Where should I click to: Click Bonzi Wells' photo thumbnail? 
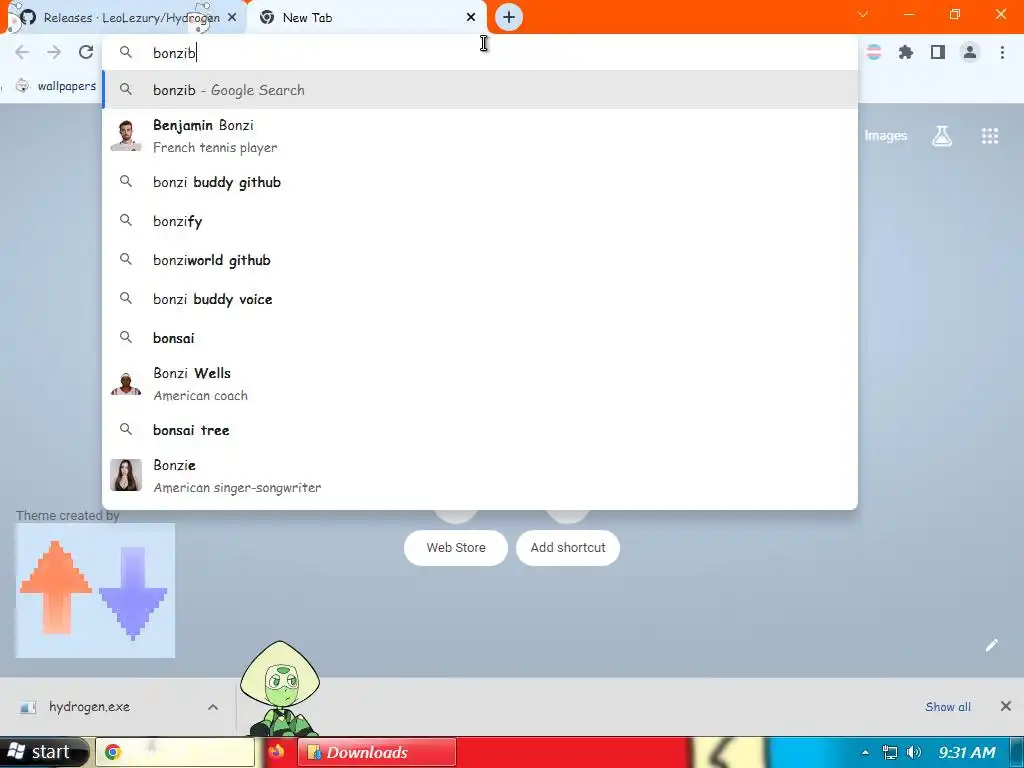[x=126, y=383]
